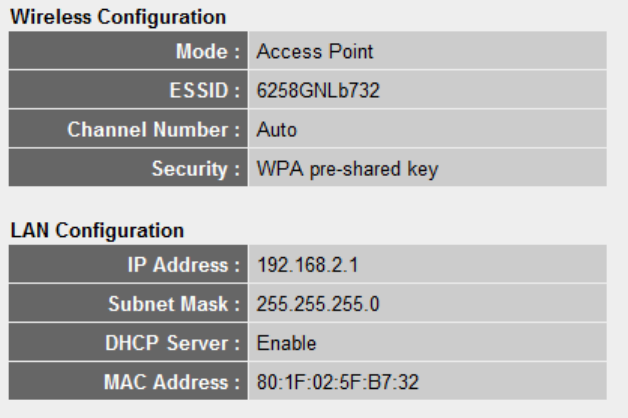The image size is (628, 418).
Task: Click the empty area right of Auto
Action: 452,129
